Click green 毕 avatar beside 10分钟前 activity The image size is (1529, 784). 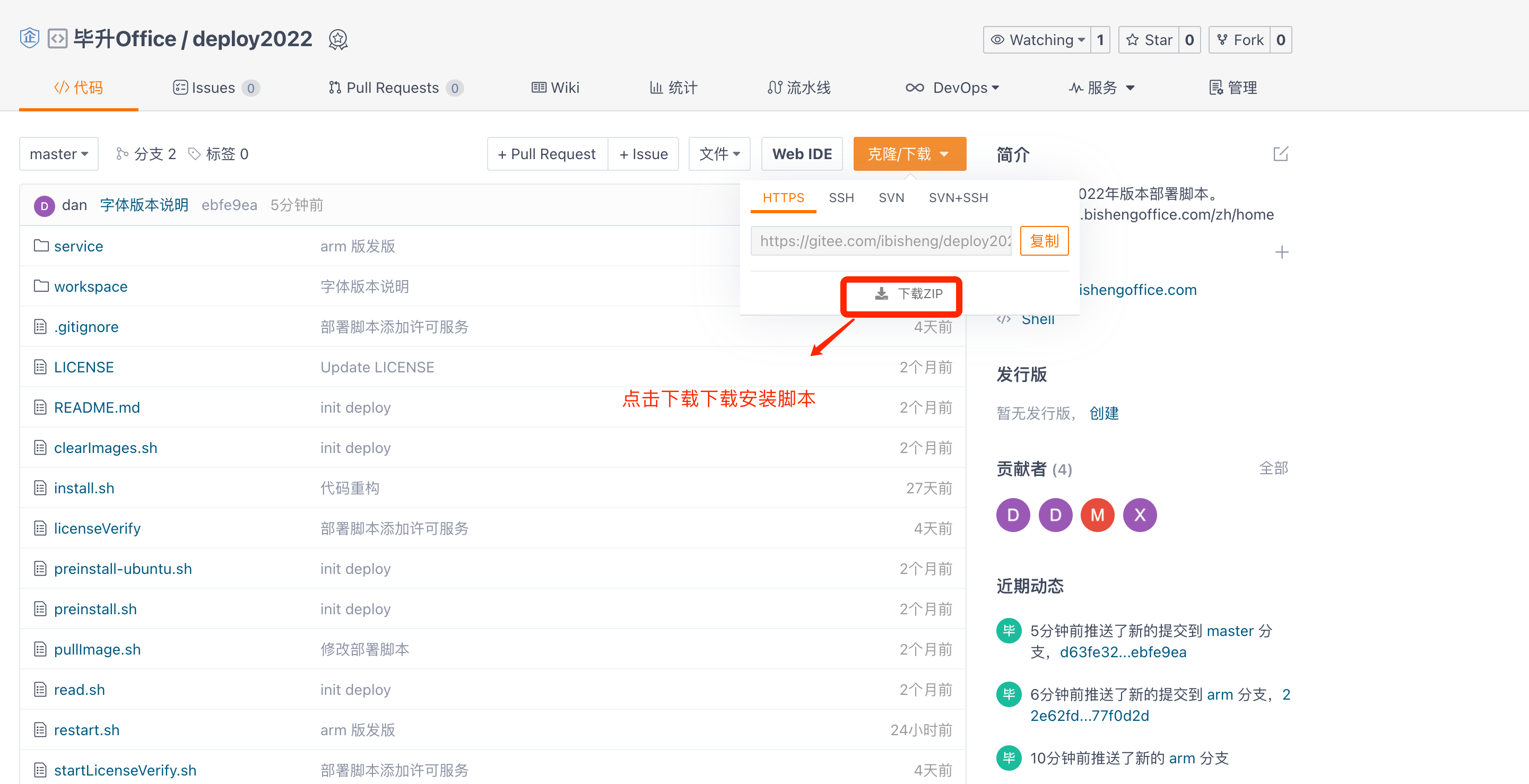pyautogui.click(x=1009, y=758)
